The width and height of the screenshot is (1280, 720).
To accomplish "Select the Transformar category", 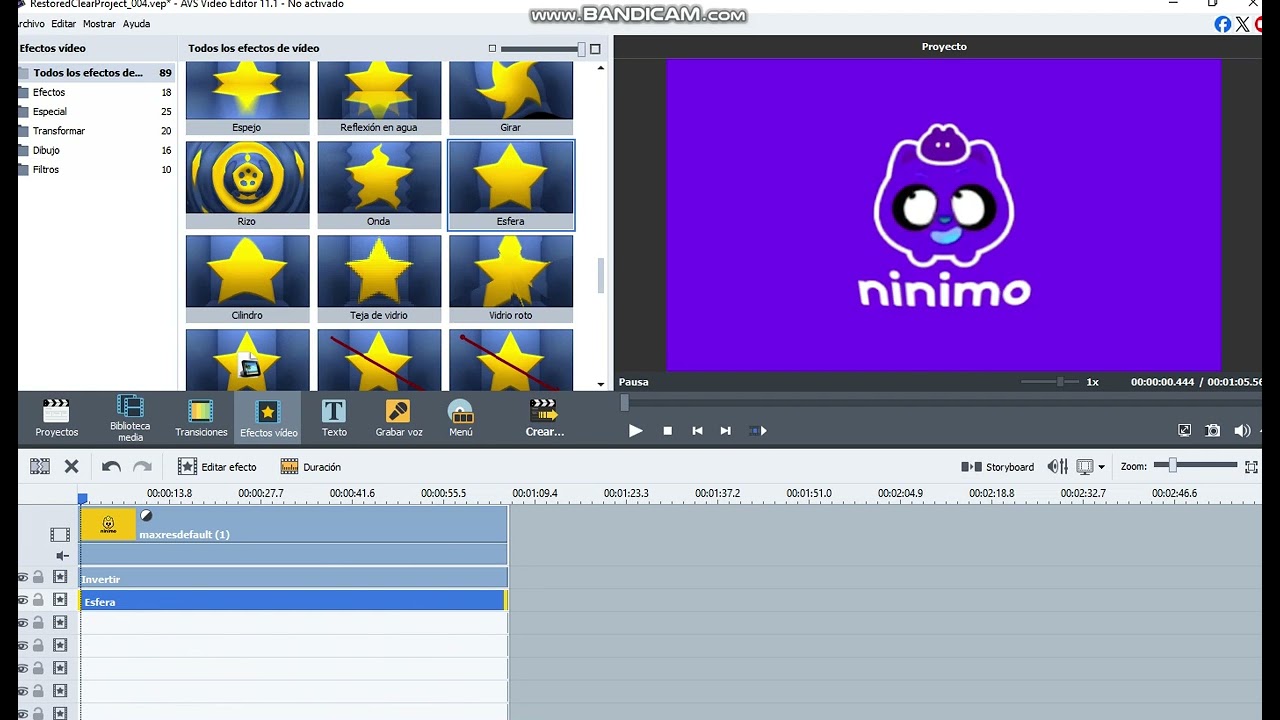I will point(96,131).
